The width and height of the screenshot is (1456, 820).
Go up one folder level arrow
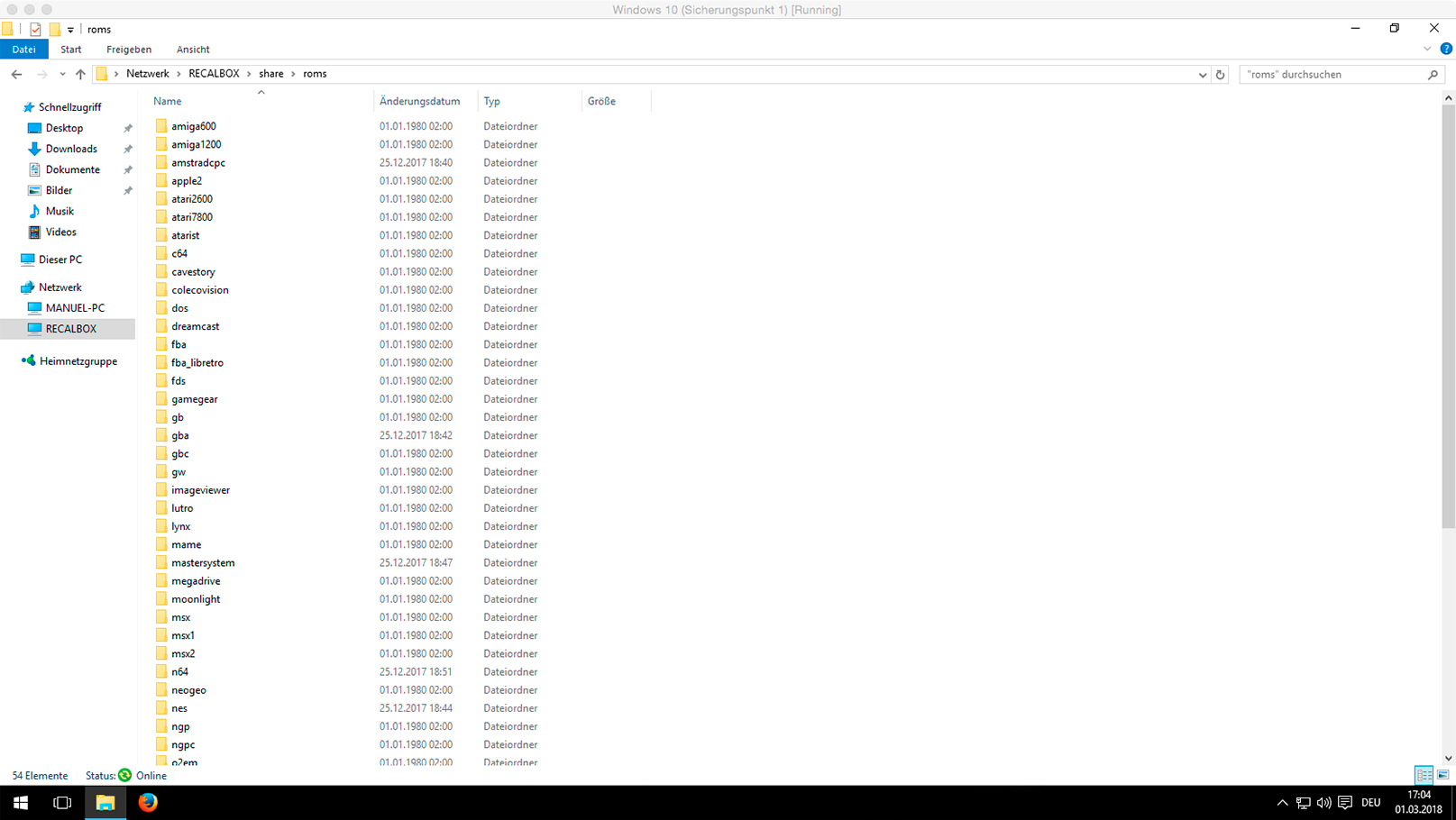(x=80, y=74)
